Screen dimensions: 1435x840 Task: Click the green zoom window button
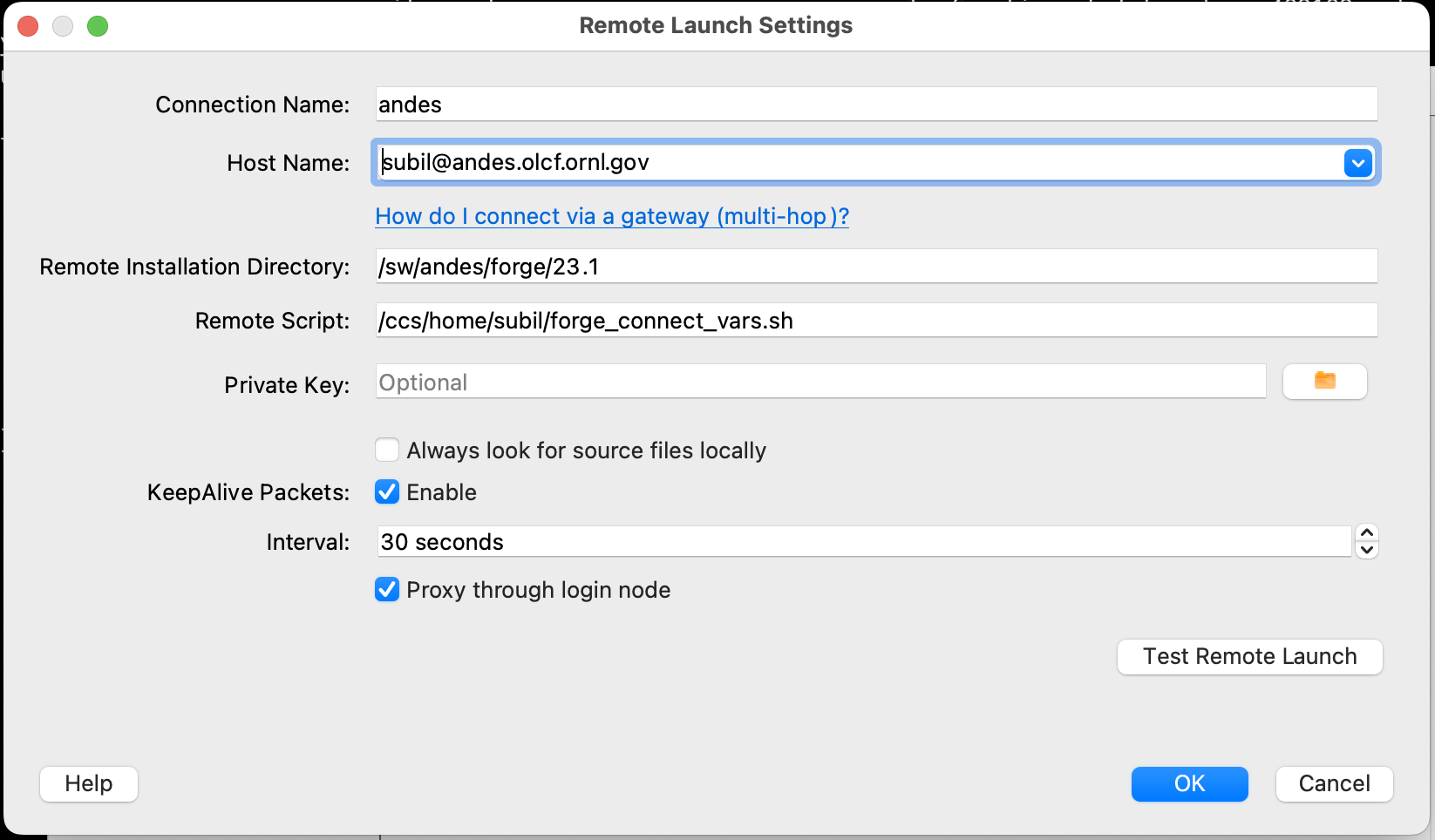click(98, 26)
